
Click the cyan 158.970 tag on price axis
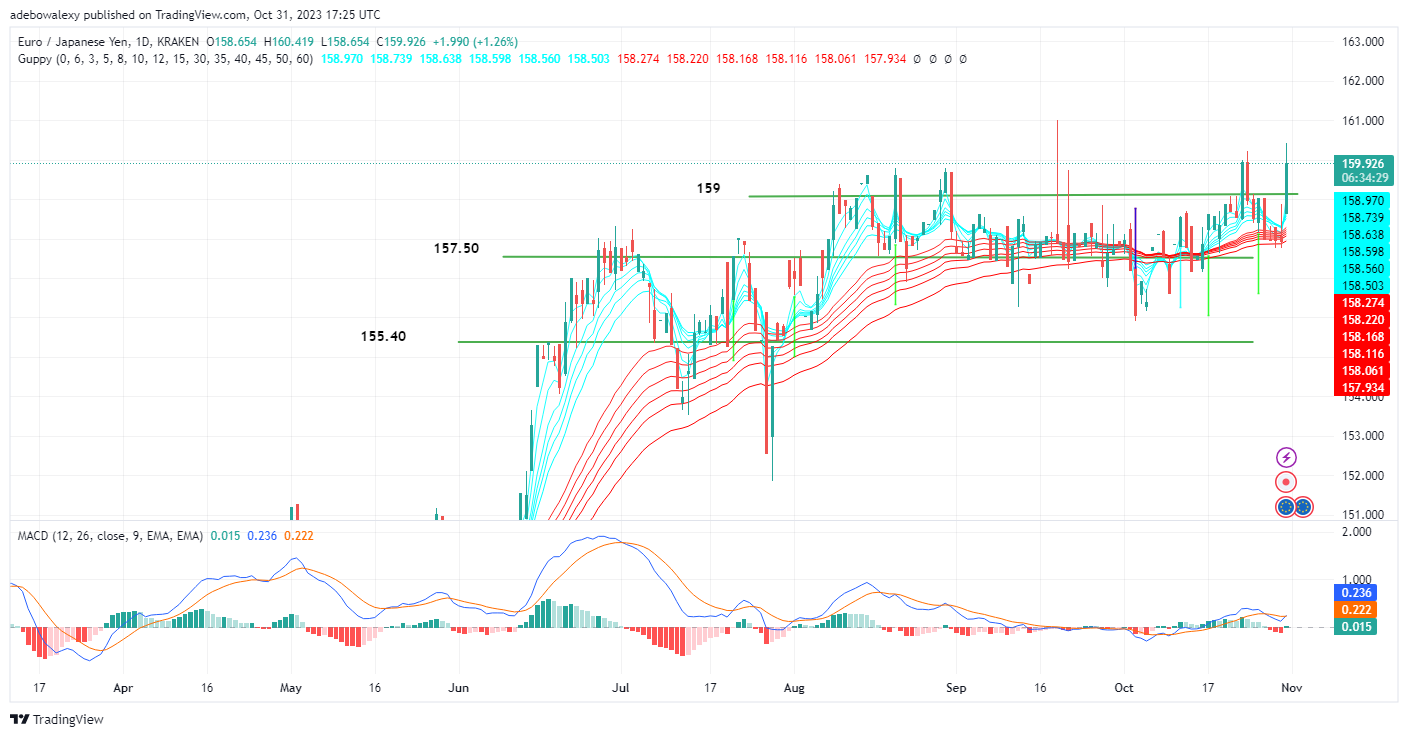coord(1362,201)
